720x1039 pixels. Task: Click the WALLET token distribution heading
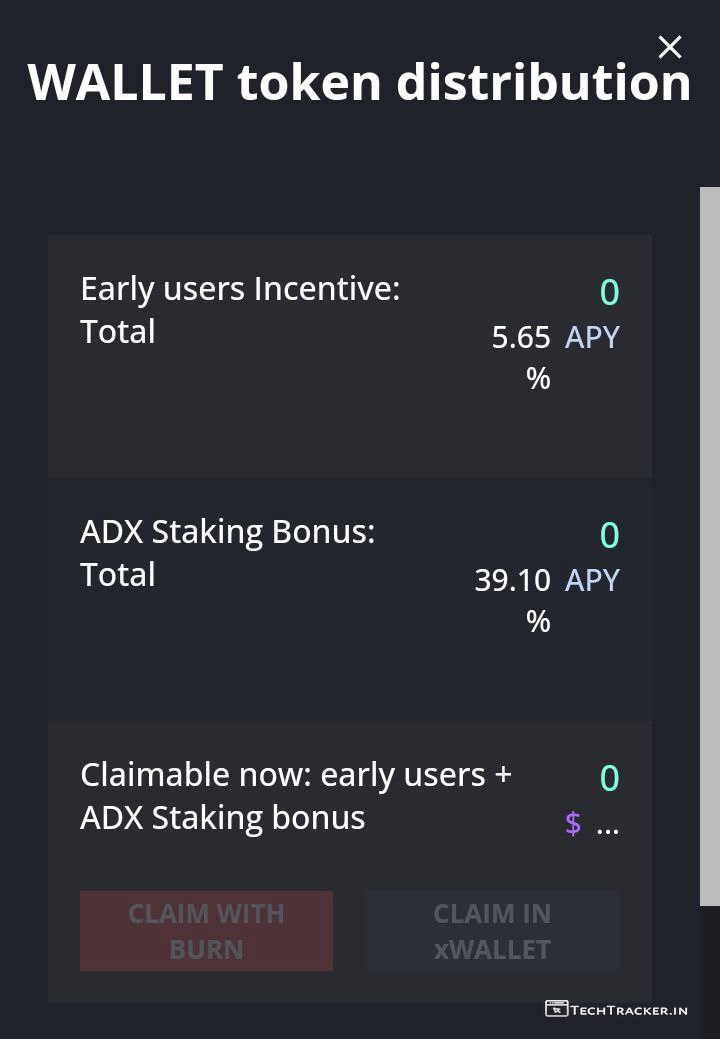[x=359, y=82]
